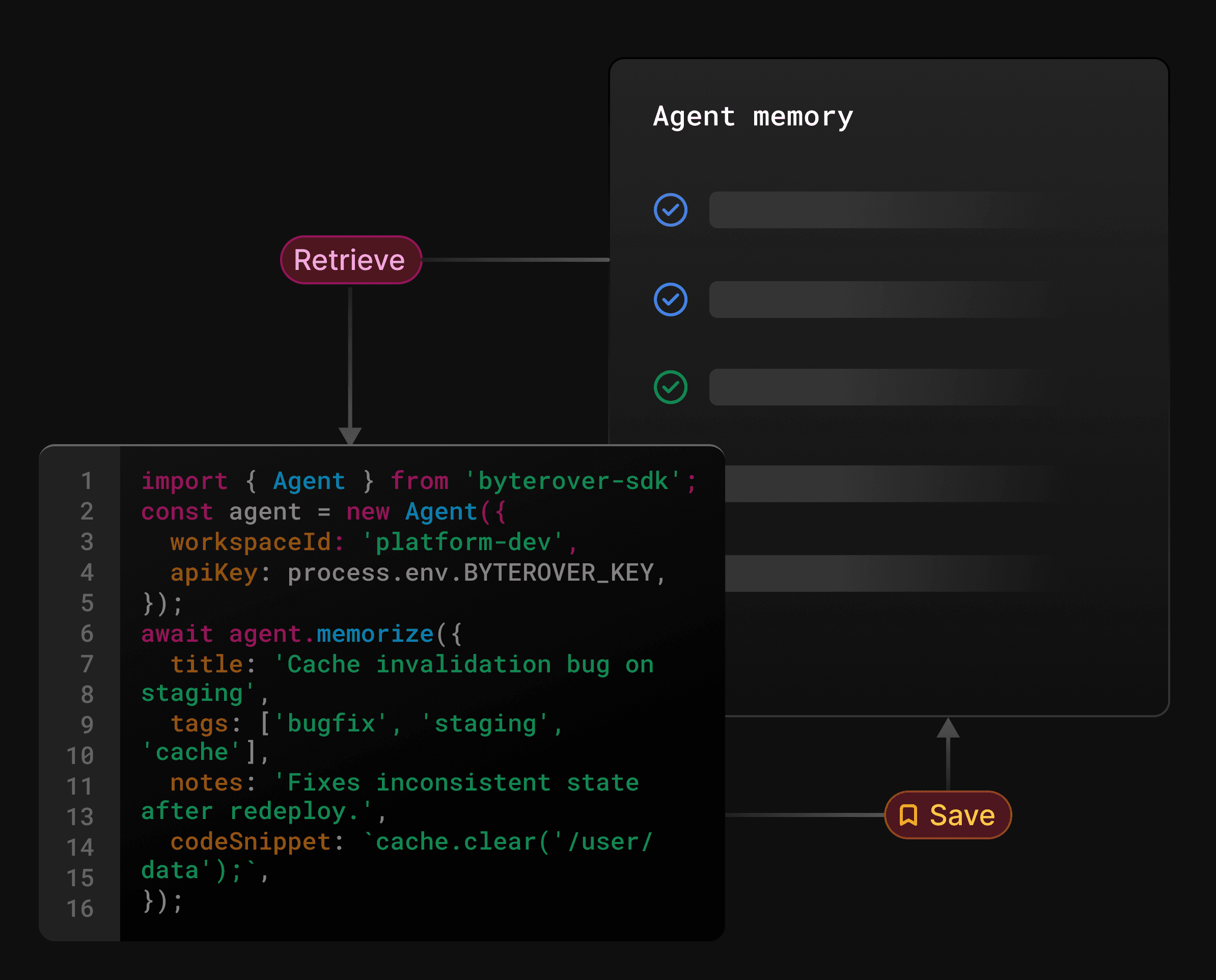This screenshot has height=980, width=1216.
Task: Click the workspaceId property in code
Action: pos(251,542)
